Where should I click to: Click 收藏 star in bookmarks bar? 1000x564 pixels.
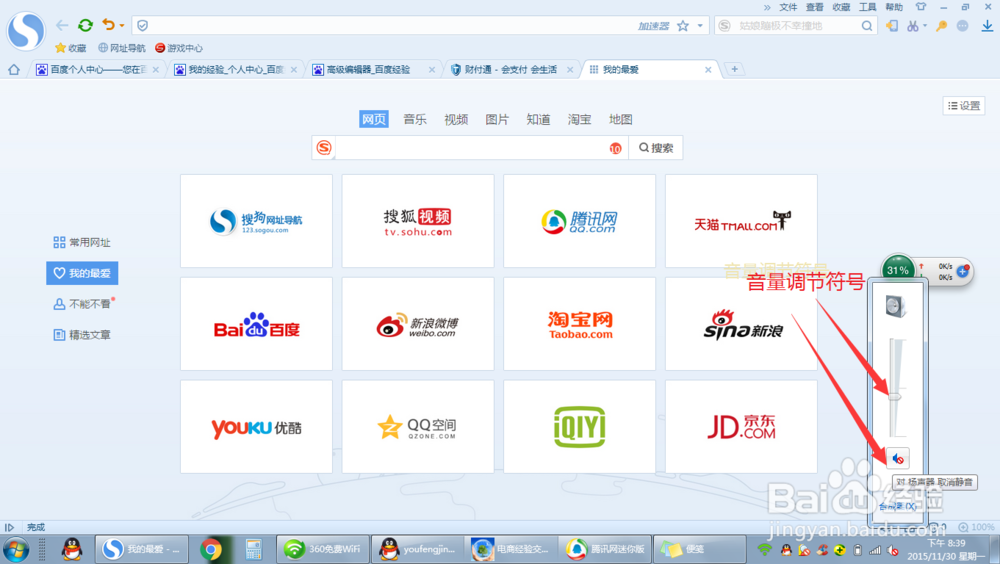pyautogui.click(x=71, y=48)
